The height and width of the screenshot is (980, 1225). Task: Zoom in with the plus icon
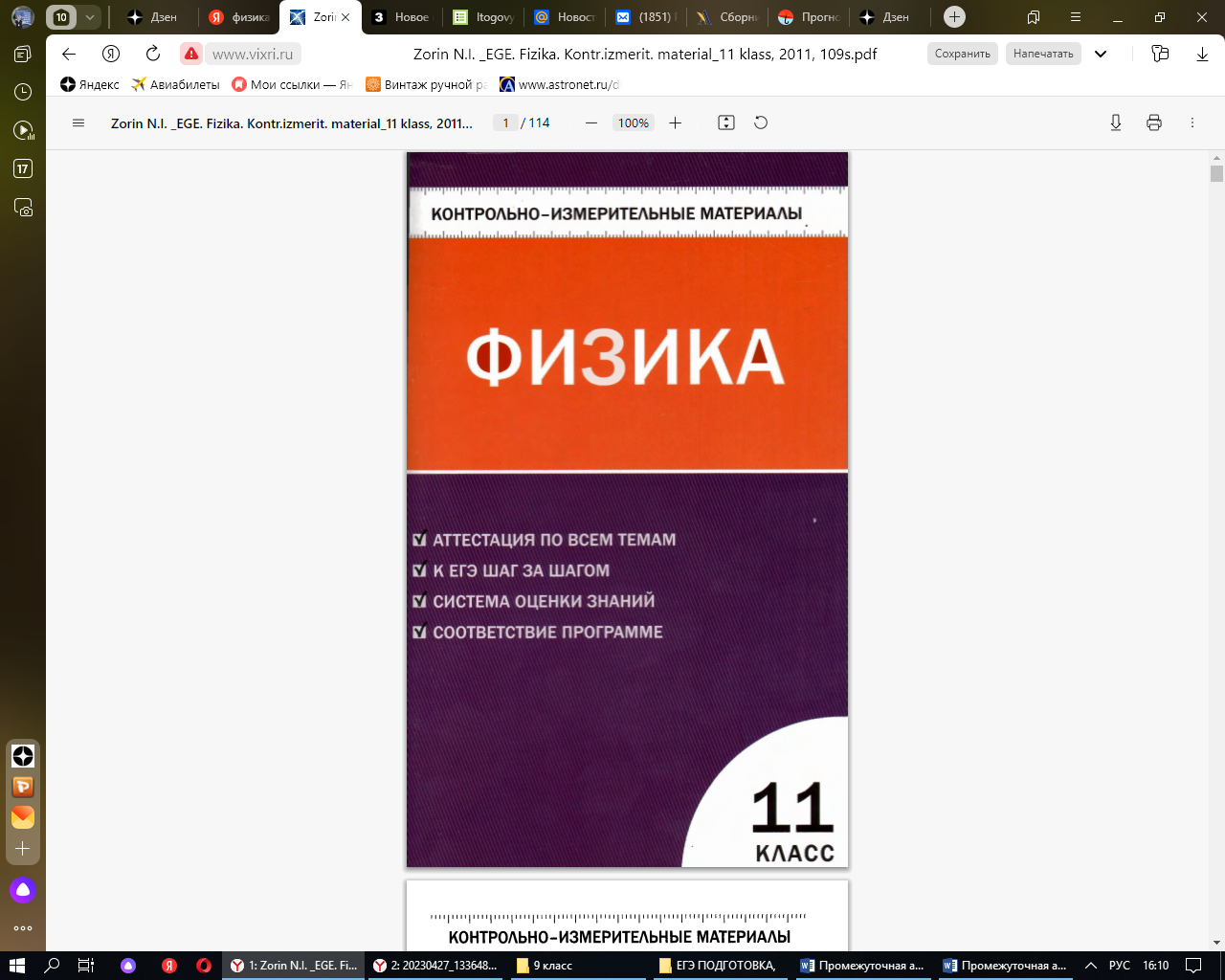pyautogui.click(x=675, y=122)
